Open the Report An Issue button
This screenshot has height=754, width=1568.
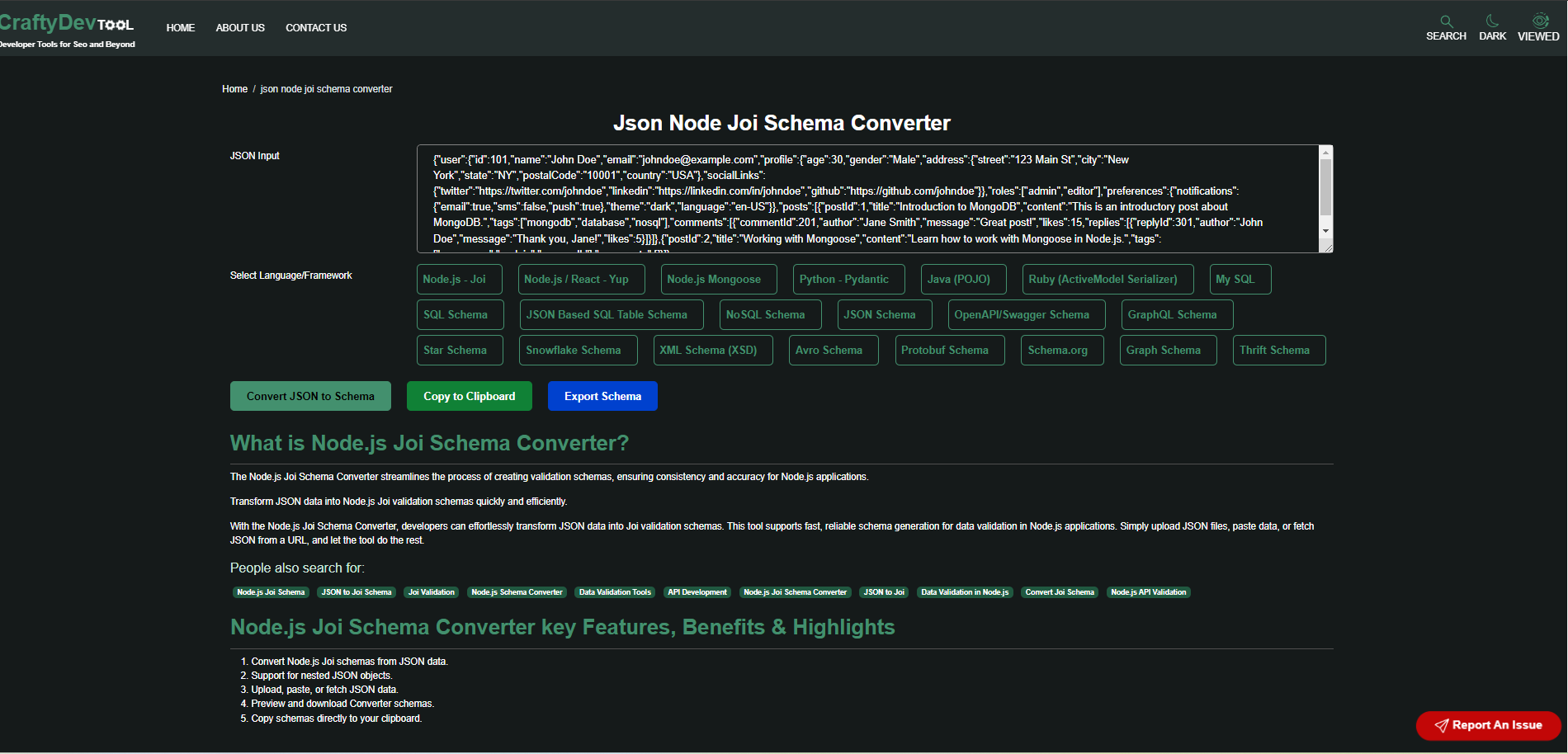tap(1489, 725)
